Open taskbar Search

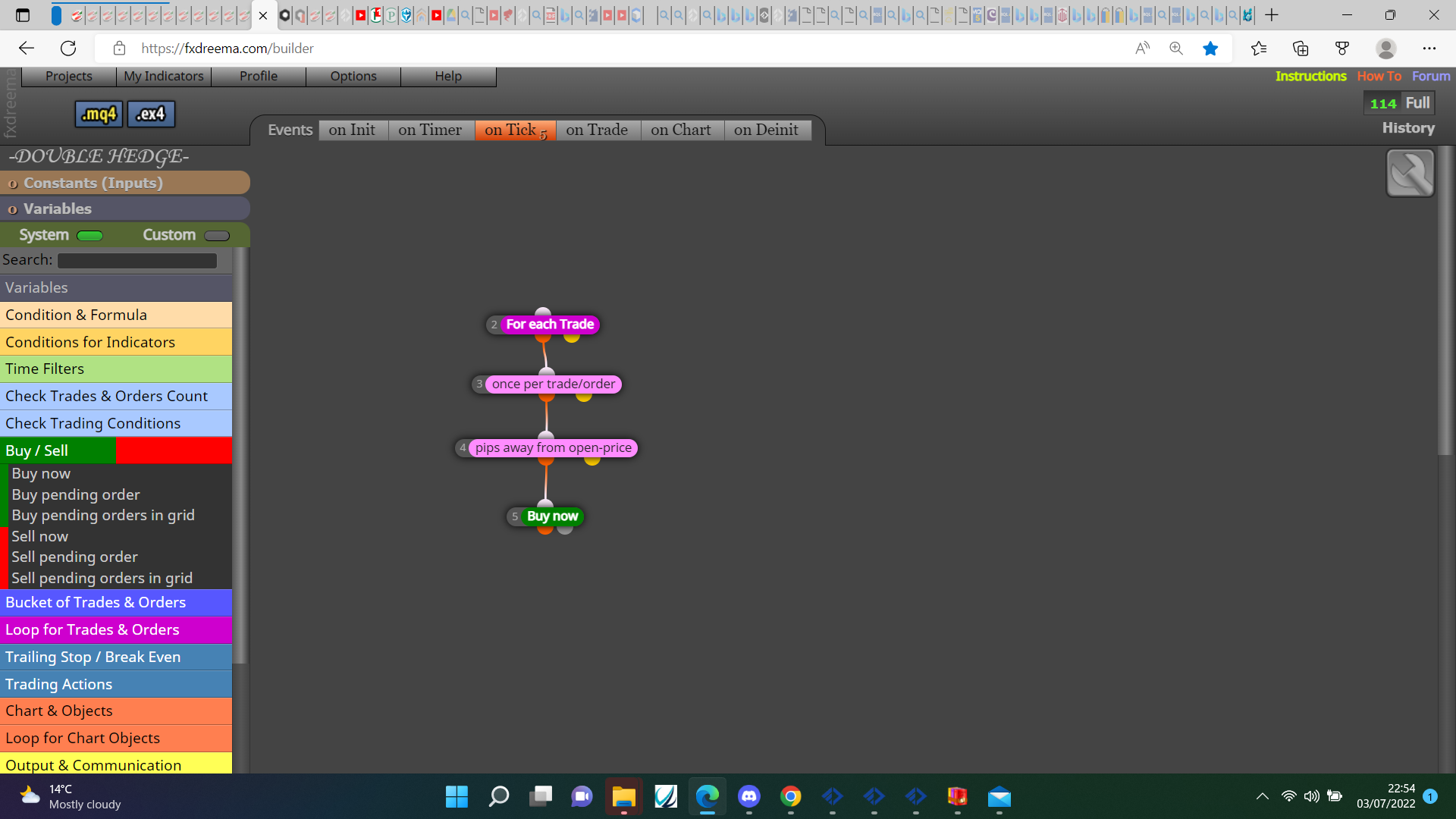tap(499, 796)
